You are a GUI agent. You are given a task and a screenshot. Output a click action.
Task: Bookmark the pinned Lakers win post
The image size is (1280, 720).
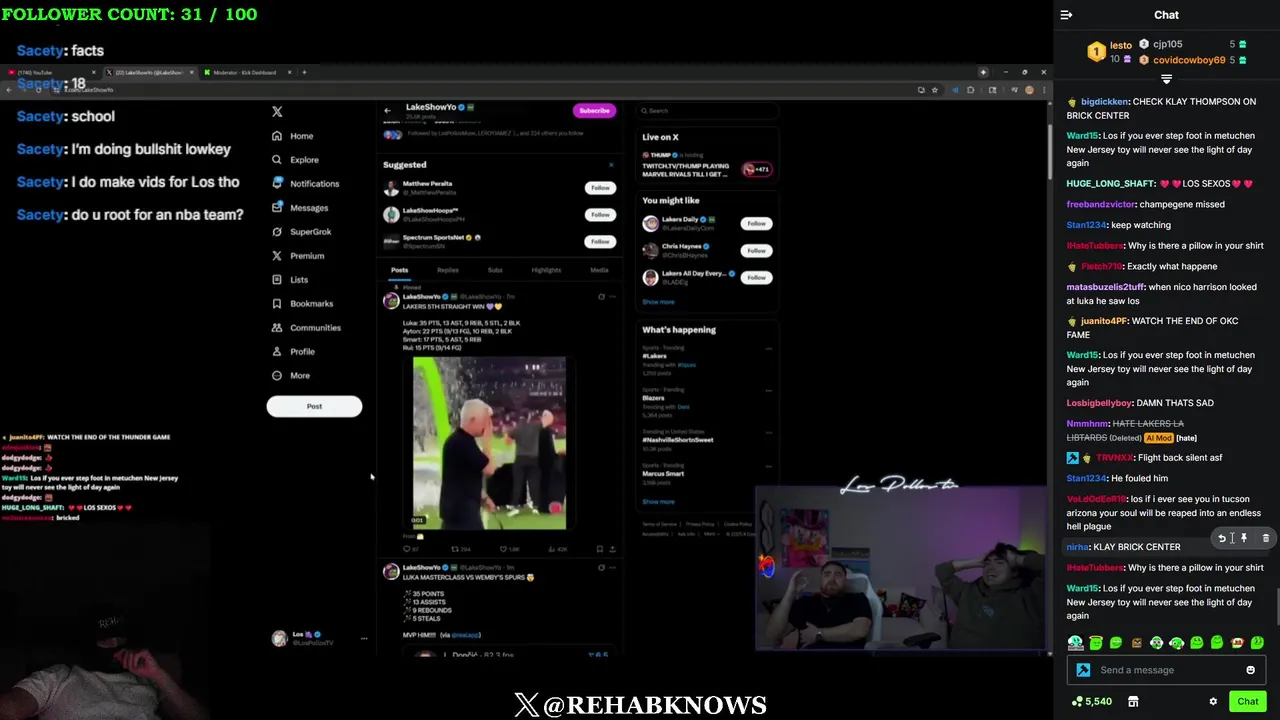point(599,549)
